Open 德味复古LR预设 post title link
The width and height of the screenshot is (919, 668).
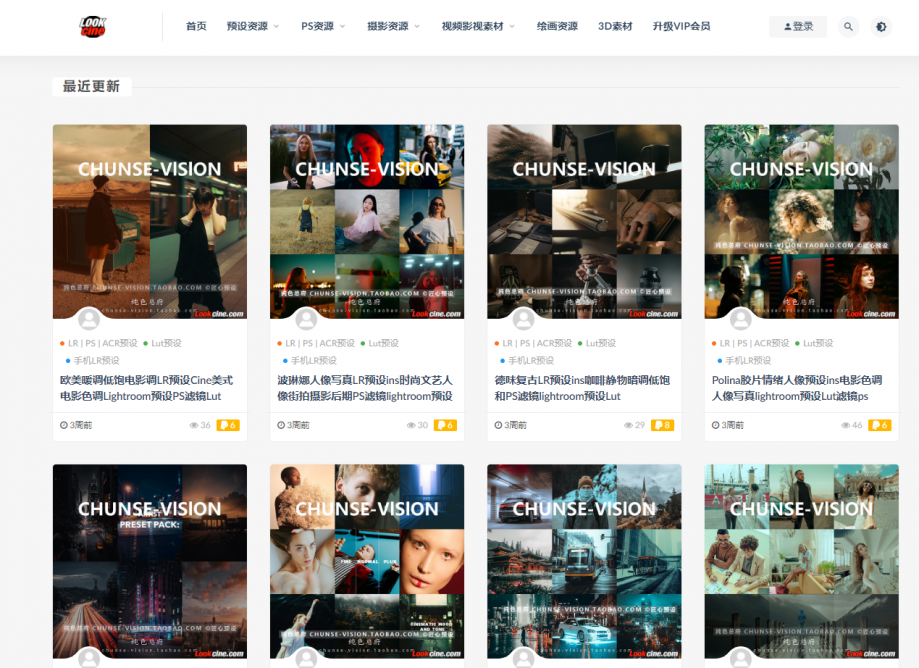coord(581,388)
